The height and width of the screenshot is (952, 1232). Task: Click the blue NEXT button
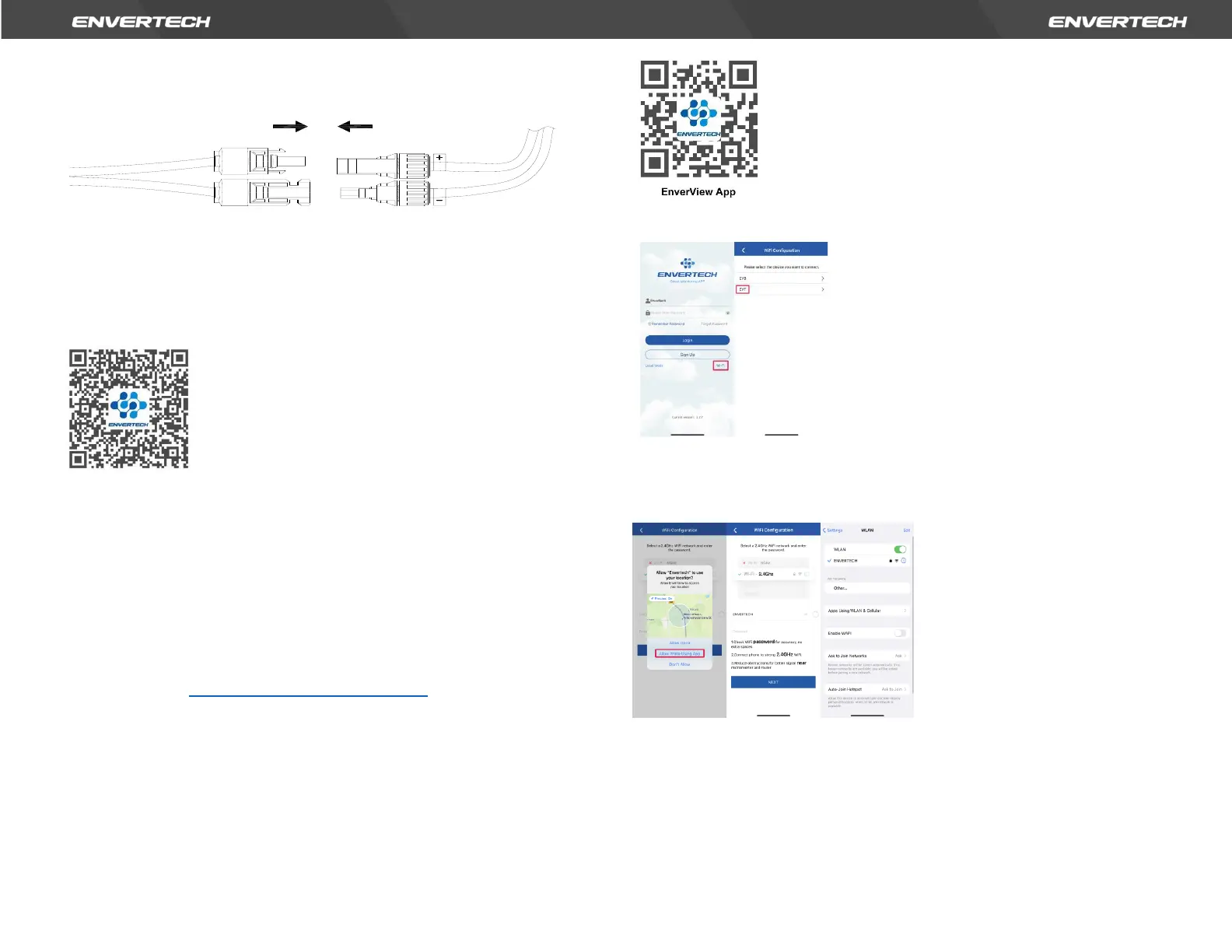tap(773, 682)
